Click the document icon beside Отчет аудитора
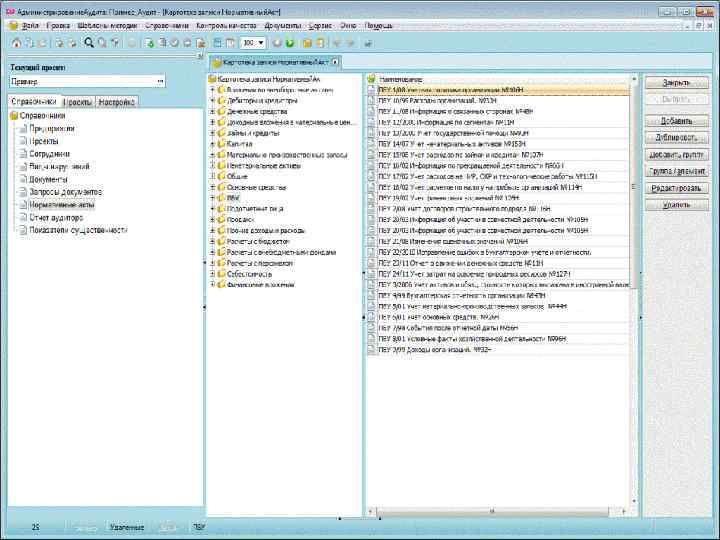The image size is (720, 540). pyautogui.click(x=22, y=217)
